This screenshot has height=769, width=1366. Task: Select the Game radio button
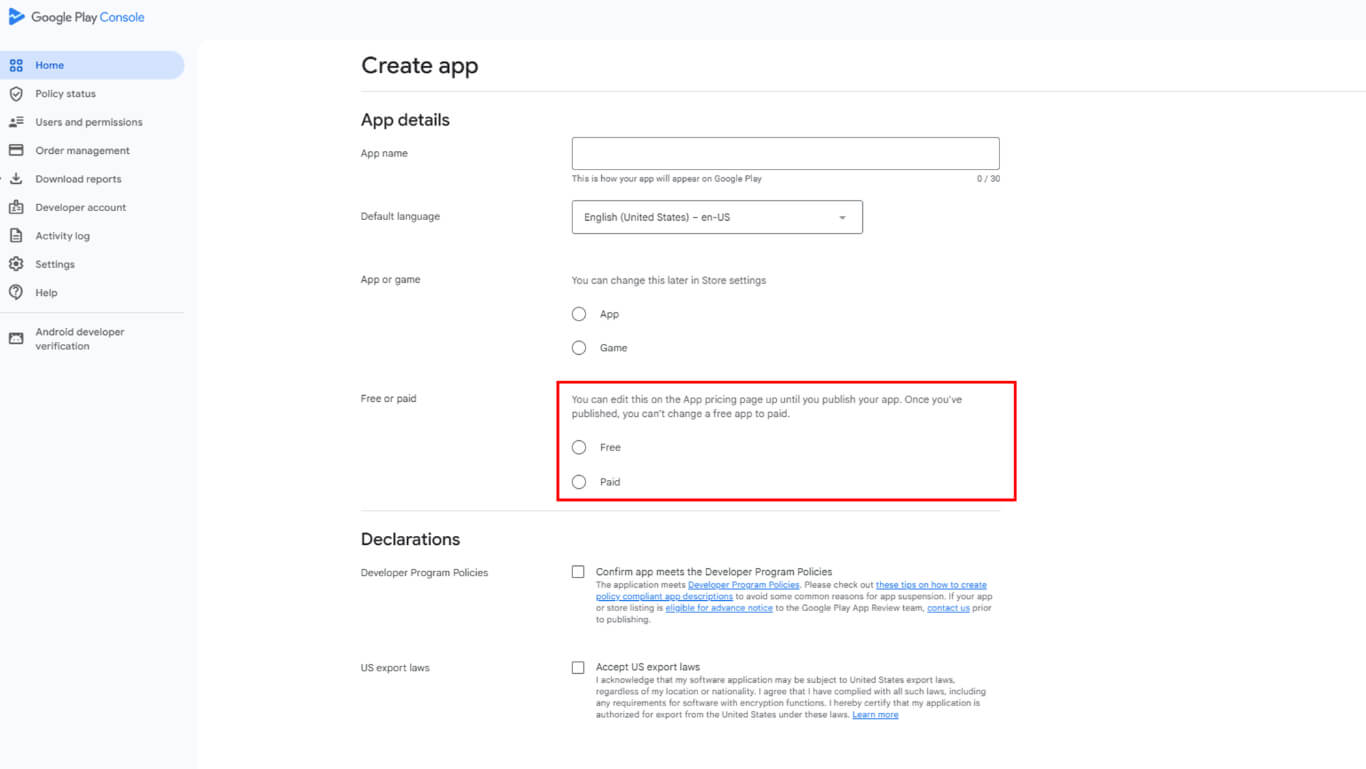579,348
